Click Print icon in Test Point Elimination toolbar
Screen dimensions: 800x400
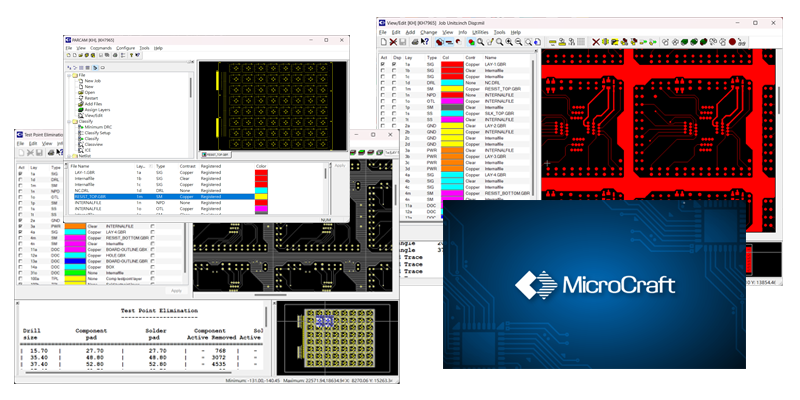[x=51, y=153]
